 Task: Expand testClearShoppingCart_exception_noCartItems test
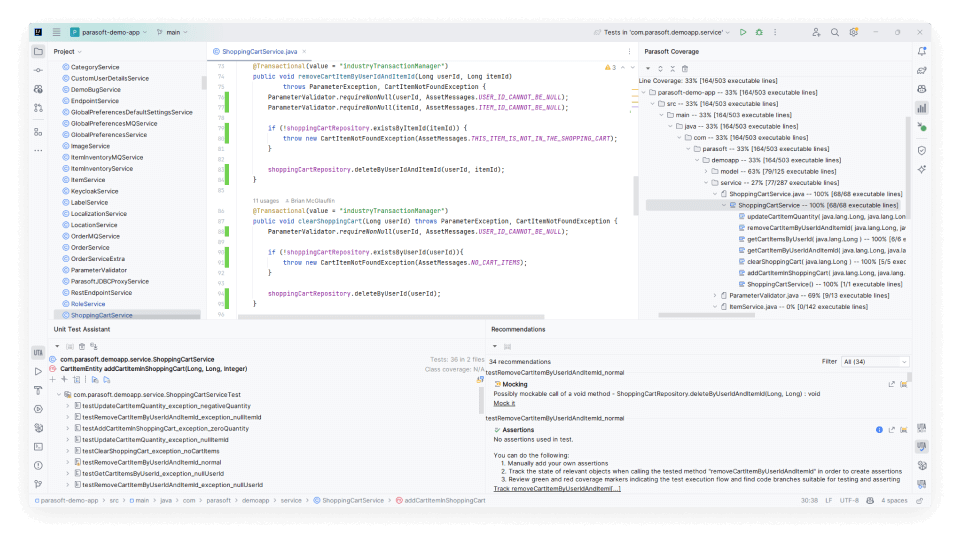pyautogui.click(x=67, y=451)
